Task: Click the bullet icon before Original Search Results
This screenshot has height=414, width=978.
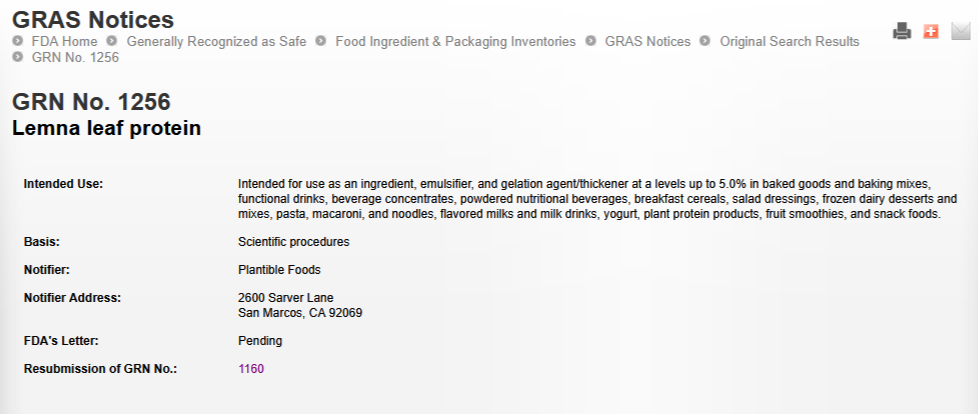Action: pyautogui.click(x=705, y=41)
